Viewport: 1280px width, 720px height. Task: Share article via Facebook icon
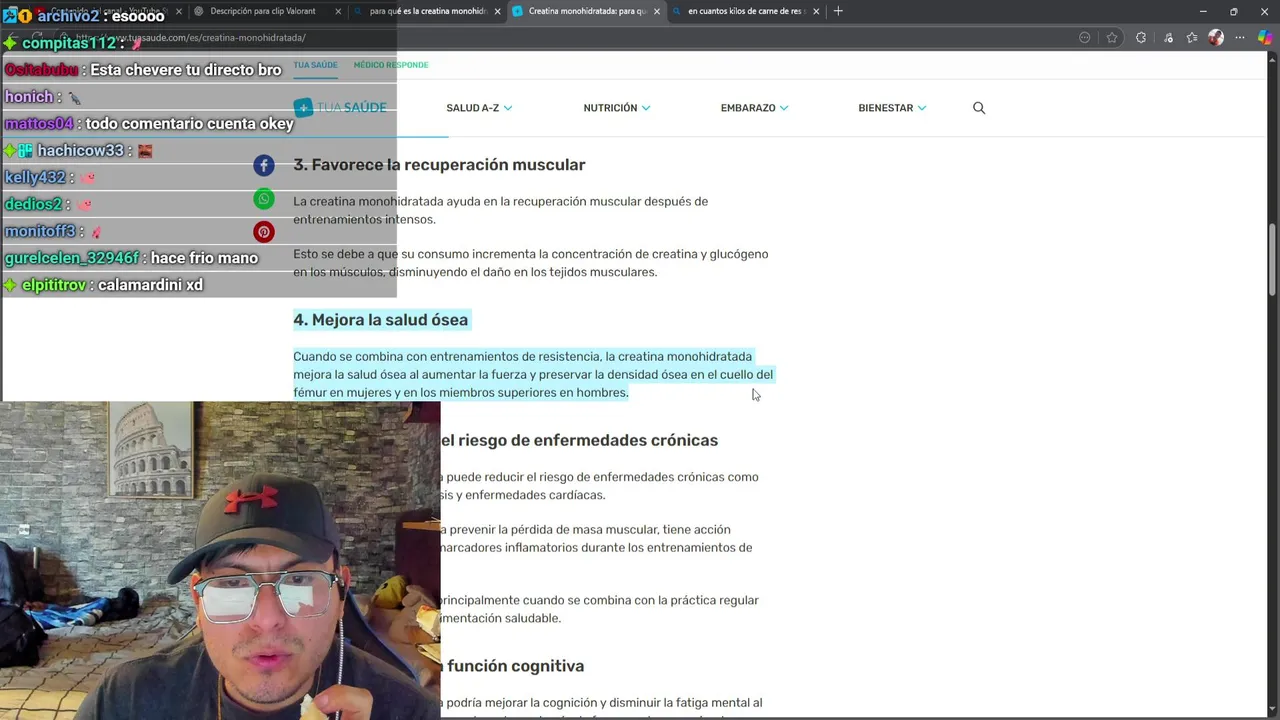[x=264, y=166]
